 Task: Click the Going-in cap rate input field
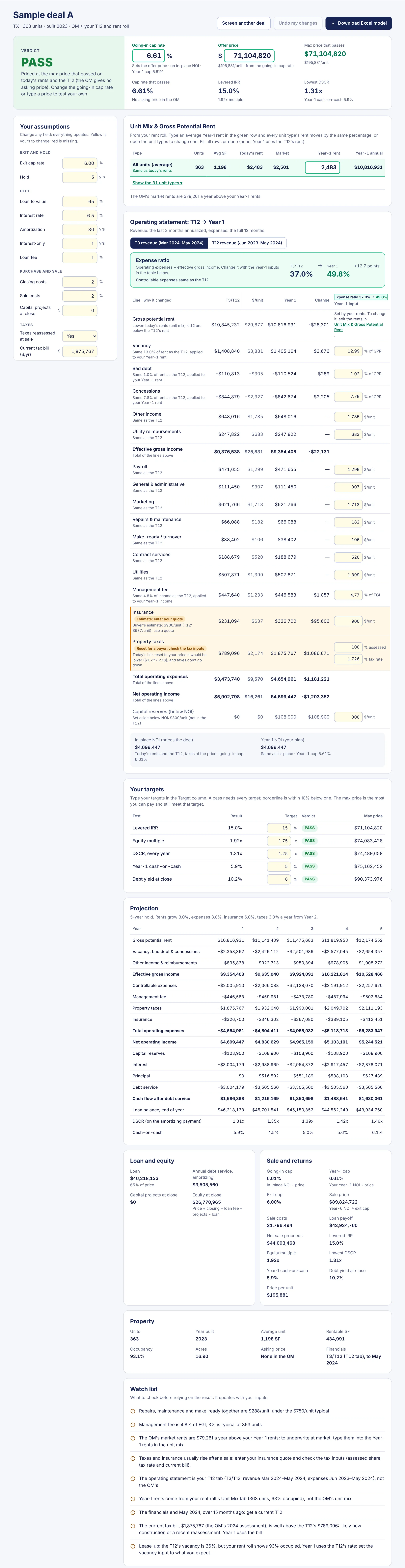(149, 55)
